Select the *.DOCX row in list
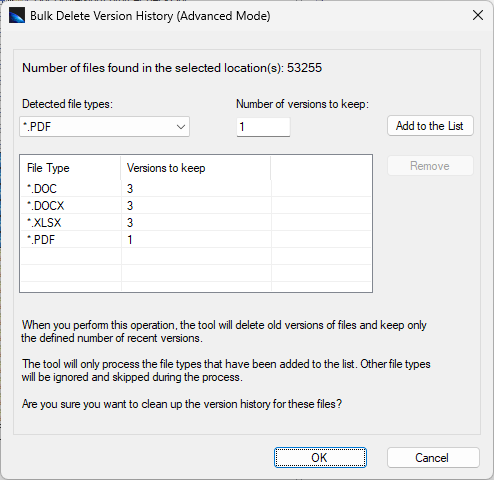 [x=196, y=206]
